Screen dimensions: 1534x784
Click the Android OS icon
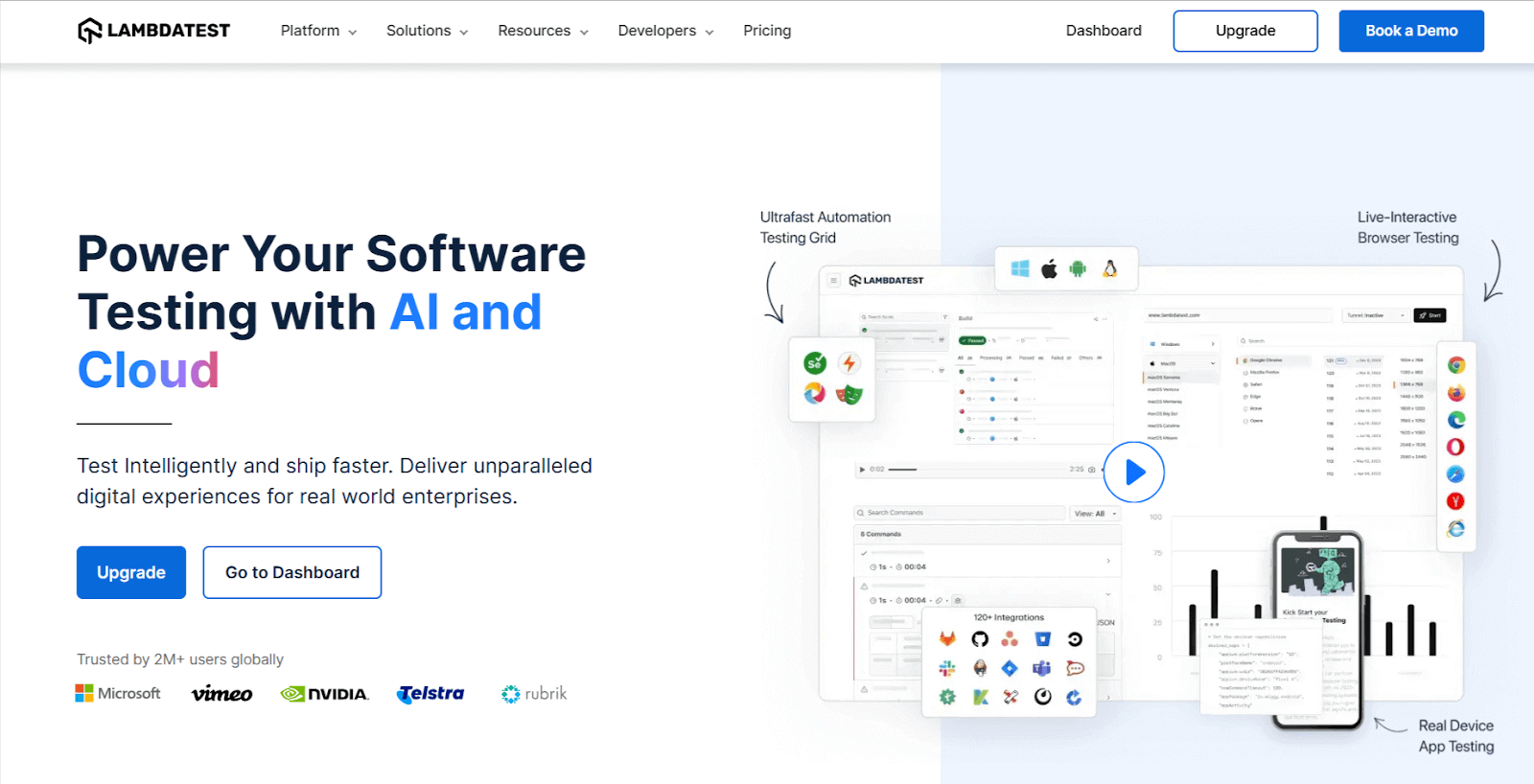pyautogui.click(x=1078, y=269)
